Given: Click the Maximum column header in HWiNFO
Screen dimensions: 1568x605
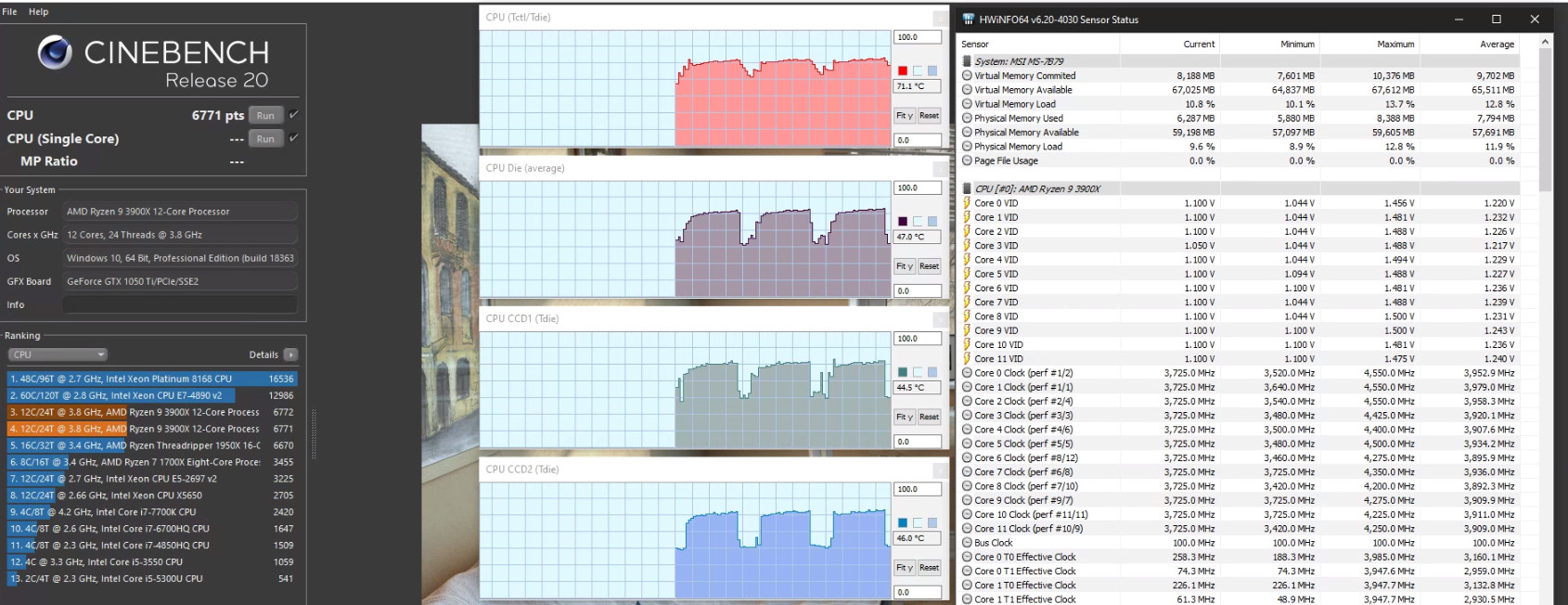Looking at the screenshot, I should click(x=1395, y=44).
